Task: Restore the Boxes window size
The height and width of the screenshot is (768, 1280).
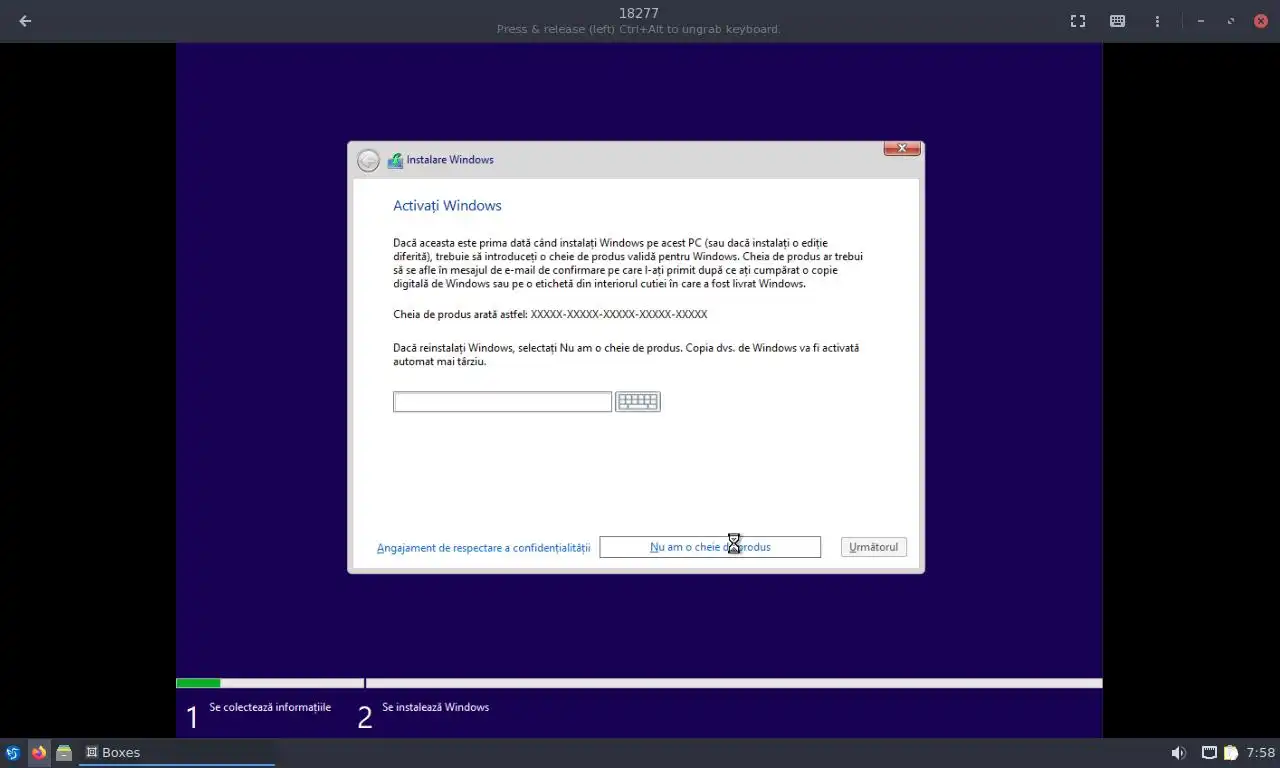Action: click(x=1231, y=21)
